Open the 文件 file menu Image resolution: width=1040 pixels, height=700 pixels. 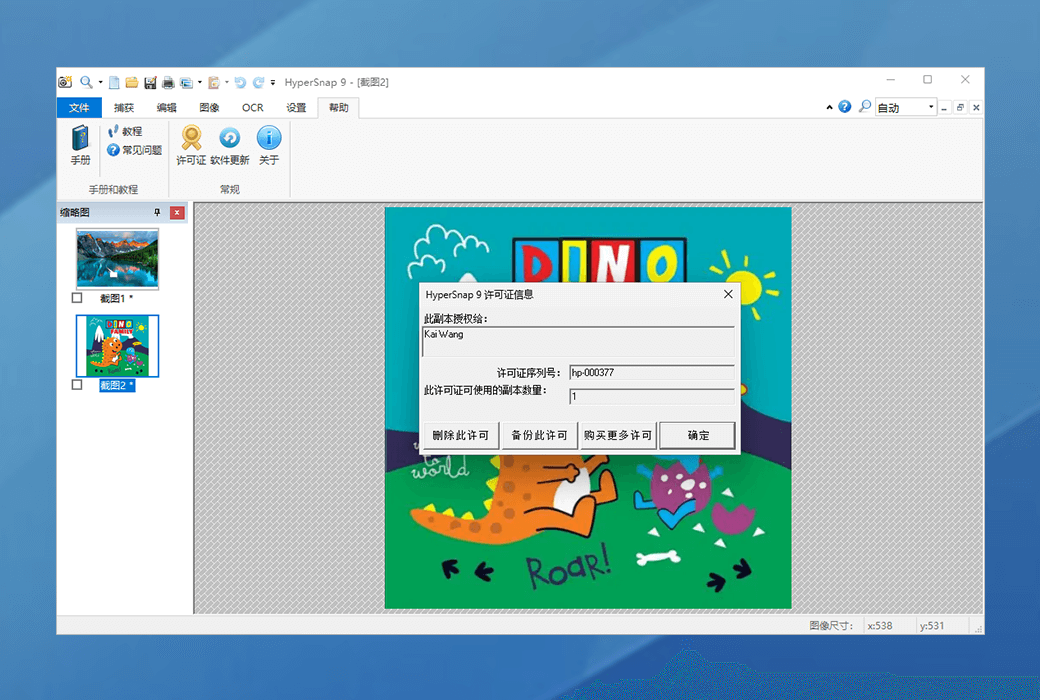79,108
